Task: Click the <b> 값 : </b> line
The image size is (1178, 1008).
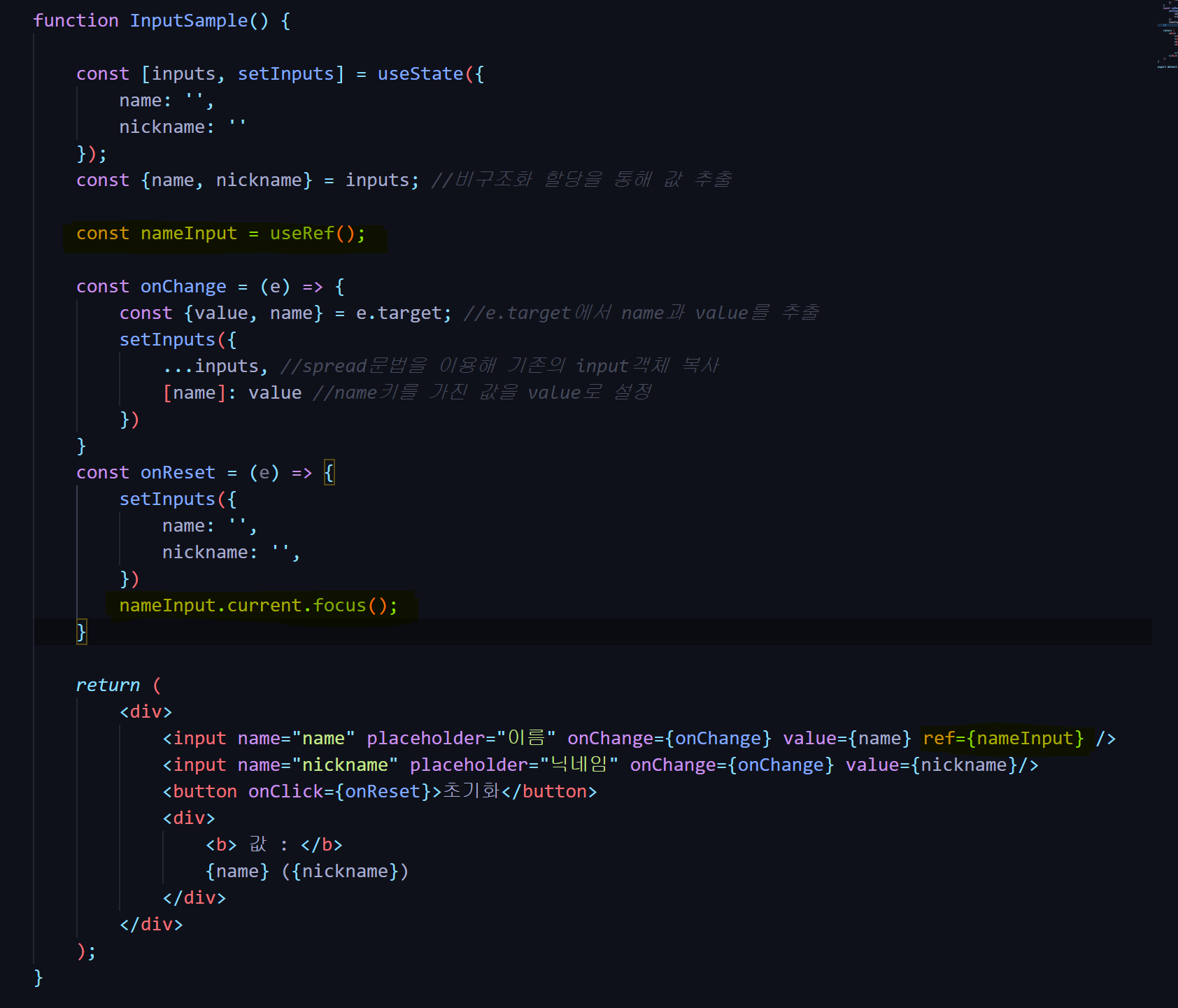Action: pyautogui.click(x=274, y=845)
